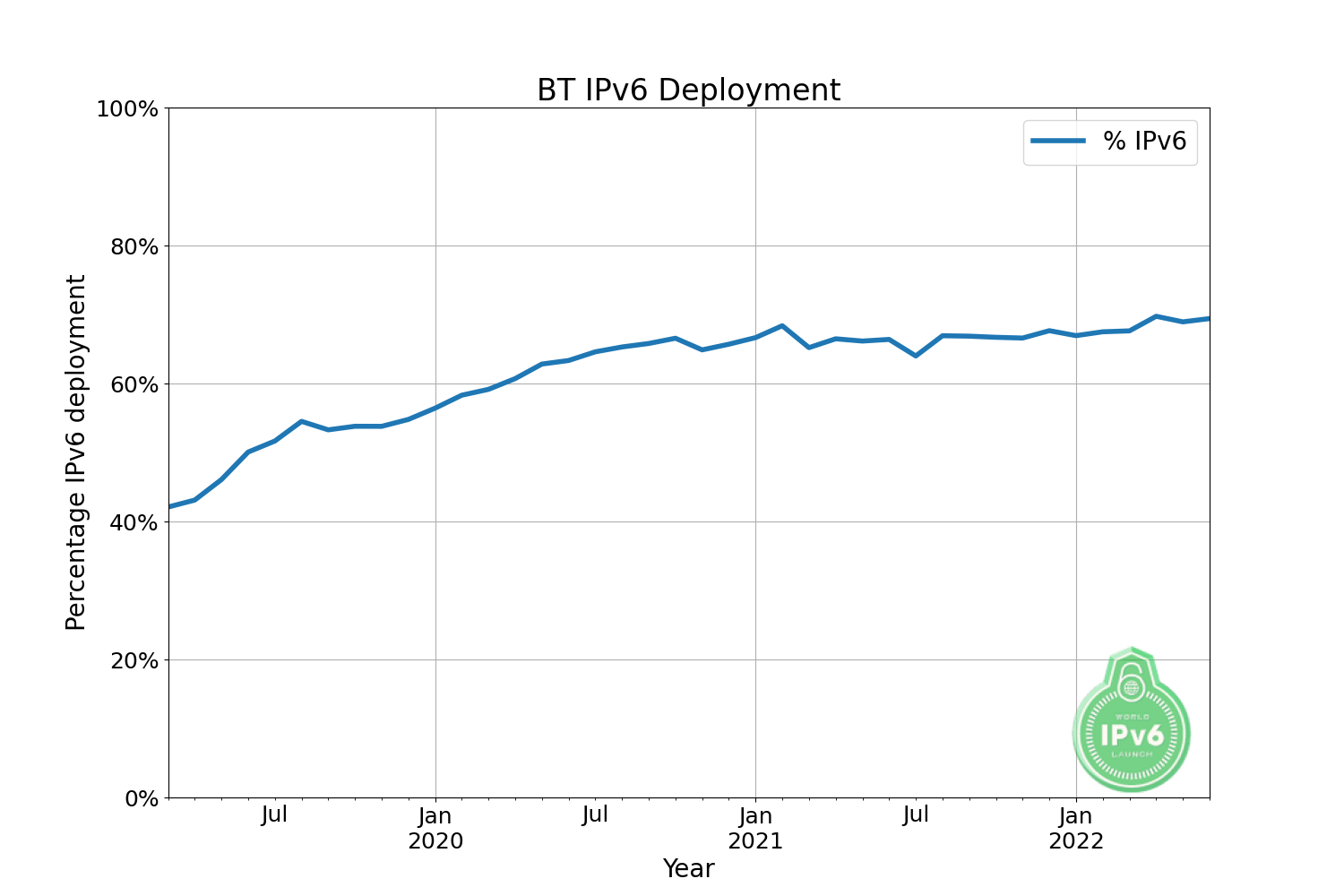
Task: Click the 2022 year label on x-axis
Action: (x=1076, y=841)
